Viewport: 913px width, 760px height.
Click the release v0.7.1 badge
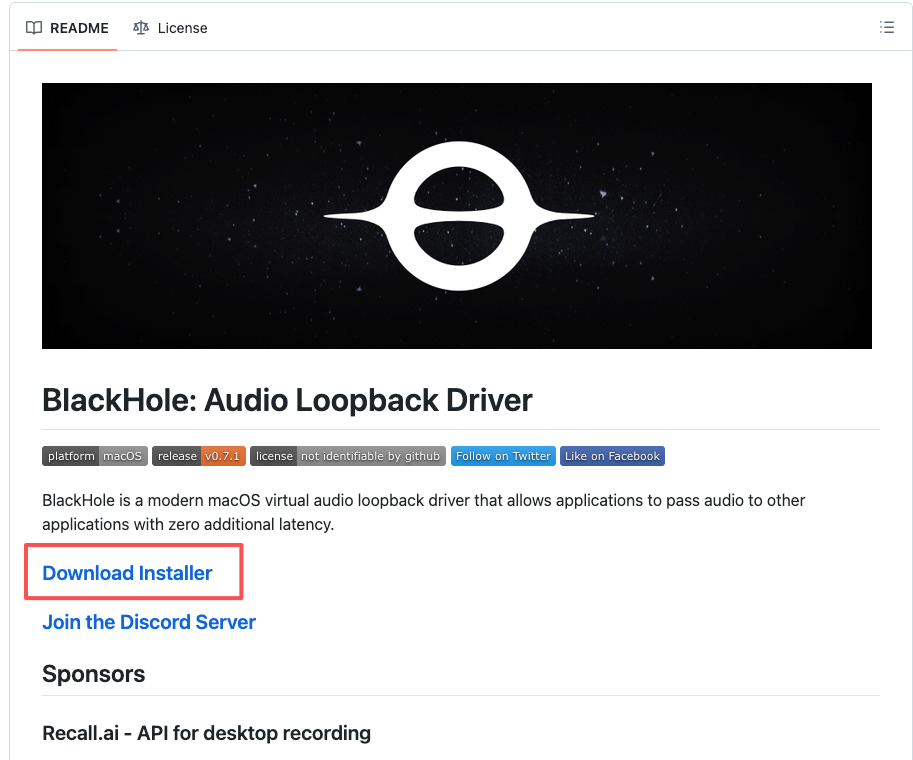199,456
